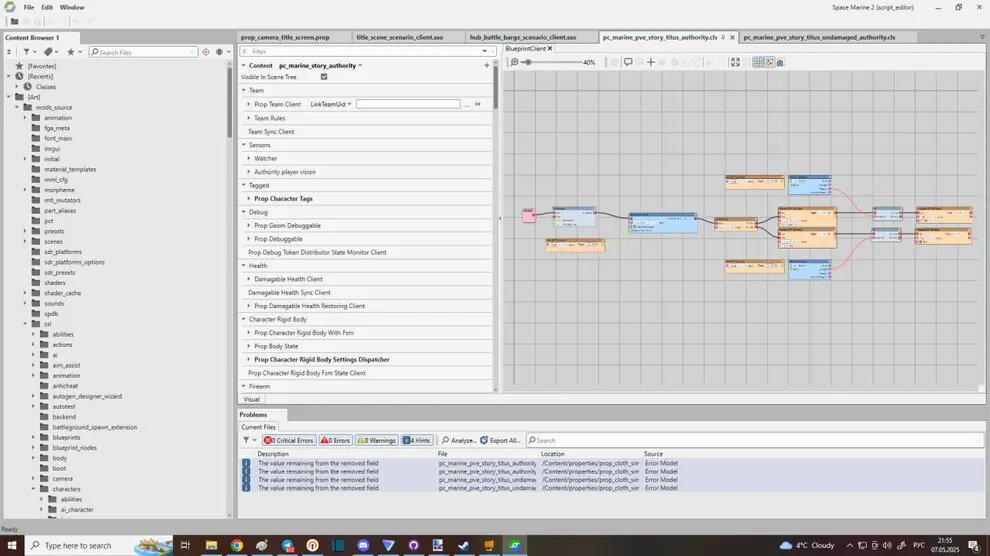990x556 pixels.
Task: Open Telegram from the taskbar
Action: pyautogui.click(x=287, y=545)
